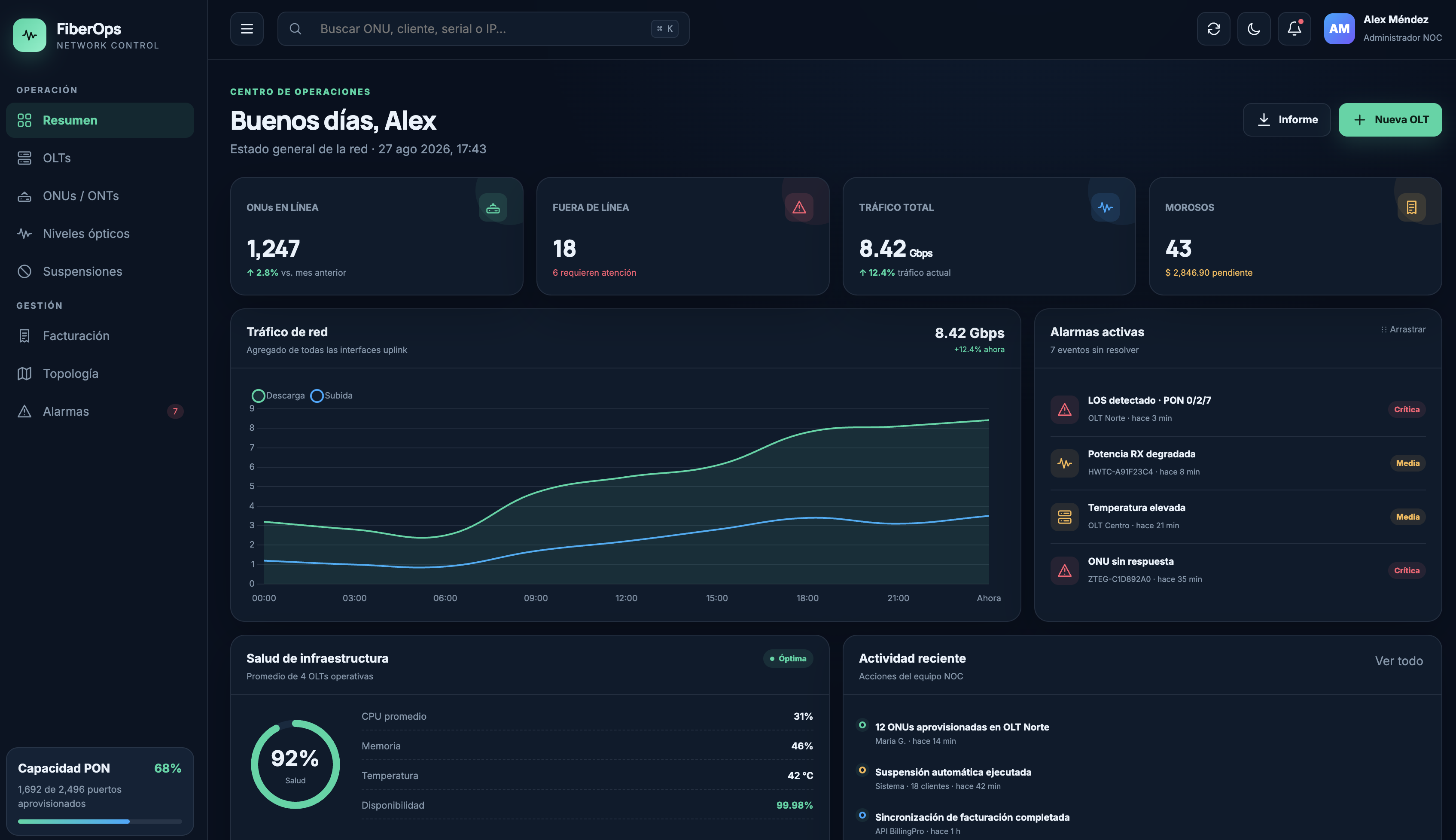Open the Alex Méndez user profile
This screenshot has width=1456, height=840.
click(x=1383, y=29)
